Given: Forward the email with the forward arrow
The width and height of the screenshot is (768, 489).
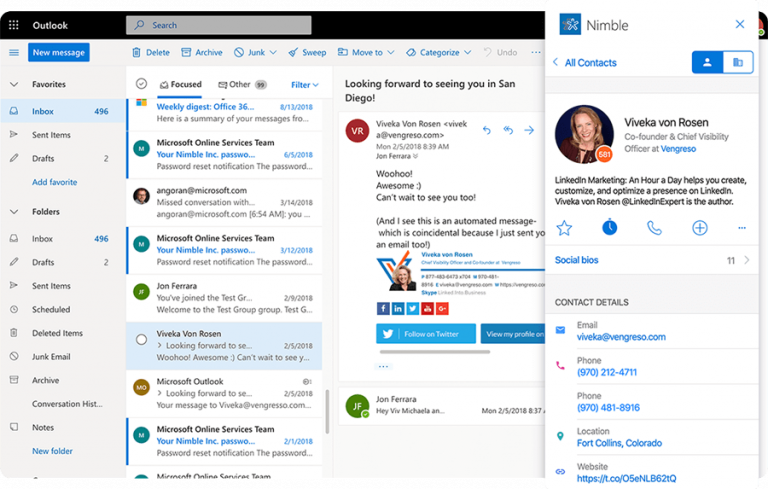Looking at the screenshot, I should (529, 130).
